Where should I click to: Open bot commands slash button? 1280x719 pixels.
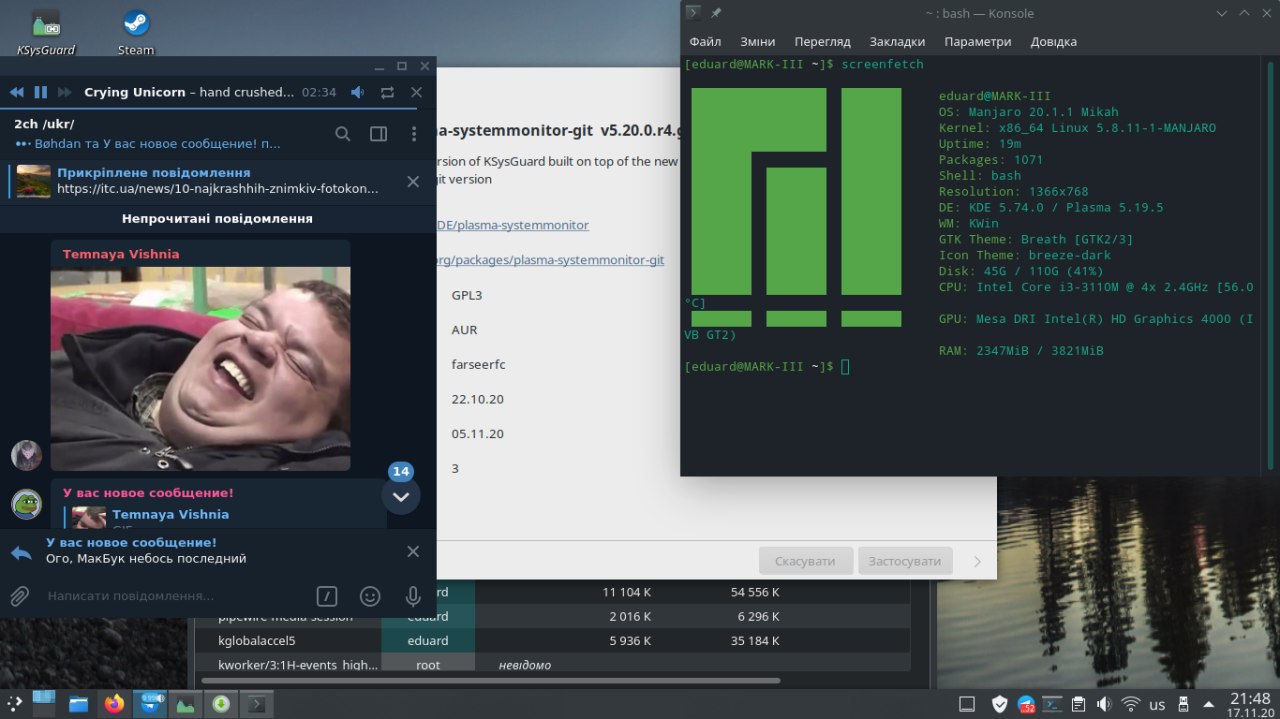pos(327,596)
